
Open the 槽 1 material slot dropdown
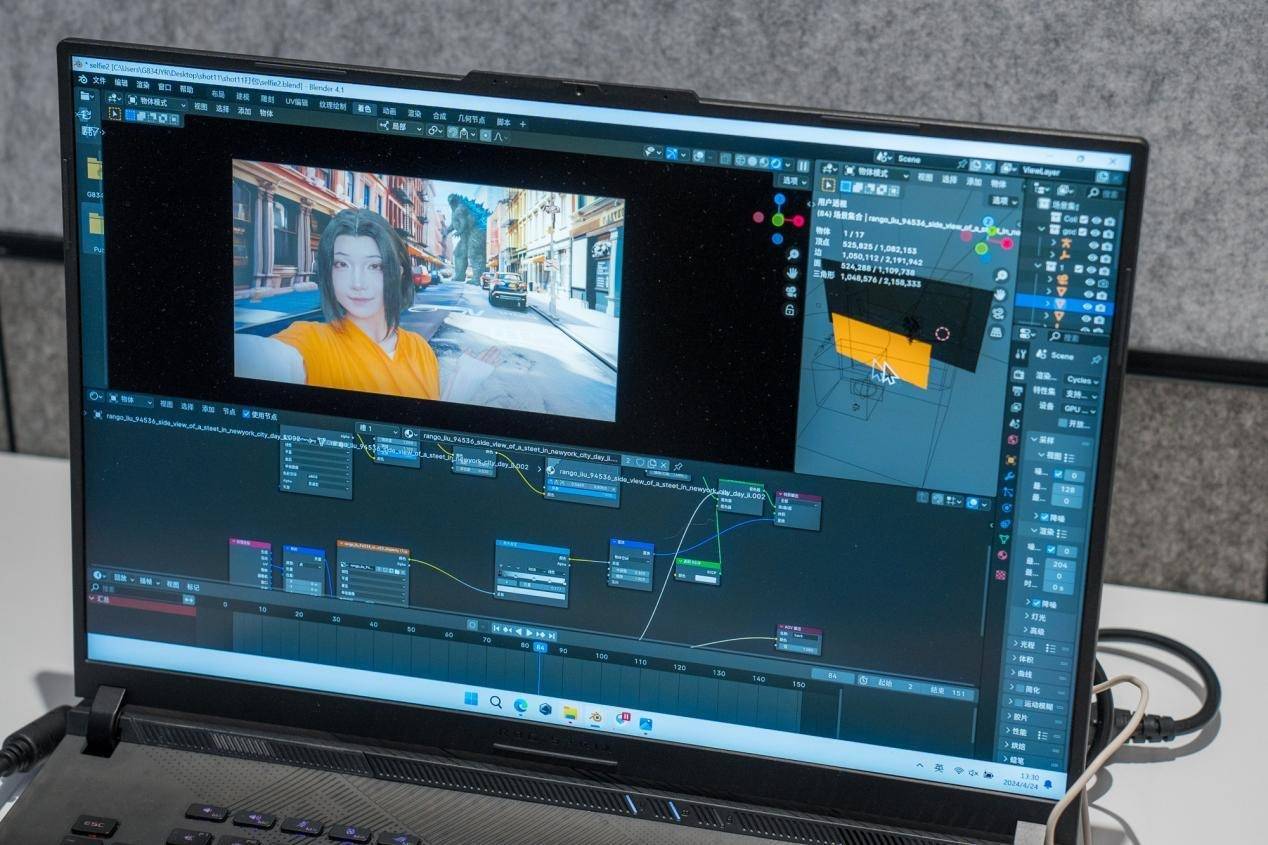click(x=380, y=429)
